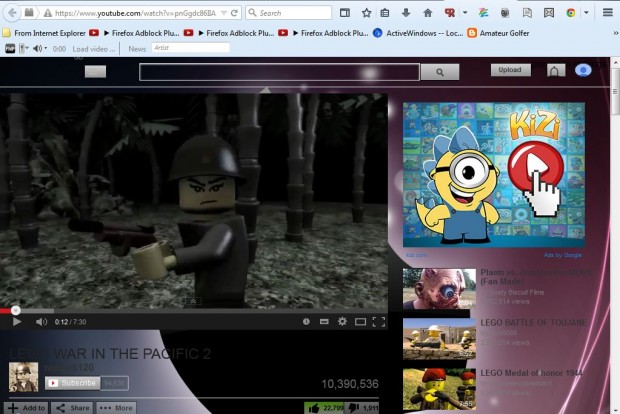Click the warning triangle in the address bar
The image size is (620, 414).
pyautogui.click(x=47, y=13)
